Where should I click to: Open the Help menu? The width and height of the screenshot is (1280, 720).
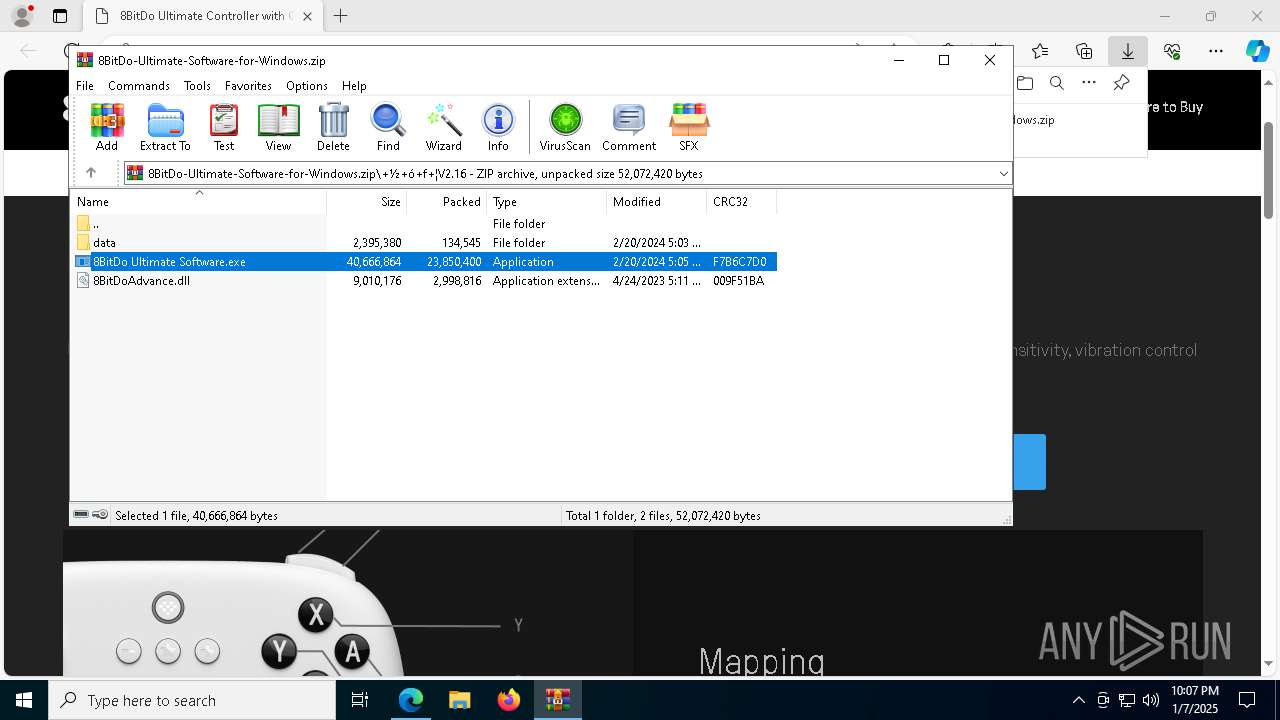click(354, 86)
